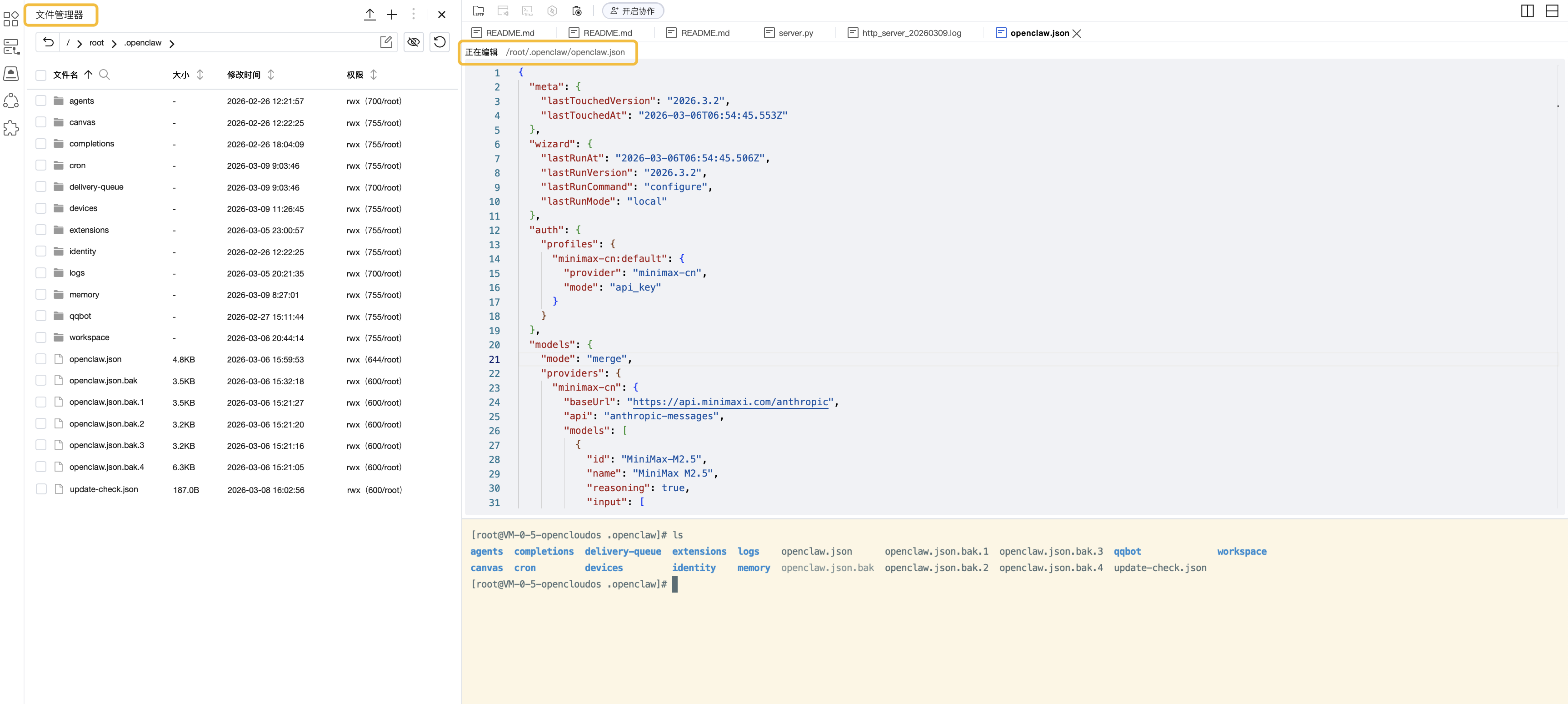This screenshot has height=704, width=1568.
Task: Edit the path with pencil icon
Action: 386,42
